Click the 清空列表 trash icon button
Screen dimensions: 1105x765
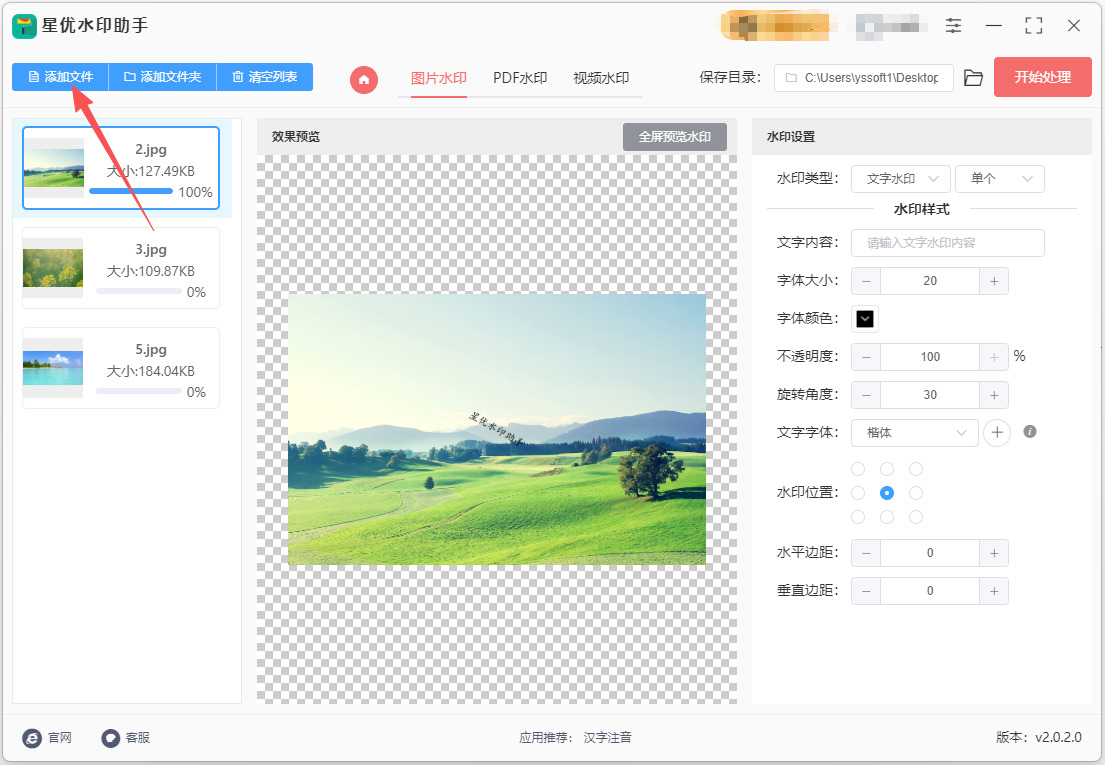(x=265, y=77)
